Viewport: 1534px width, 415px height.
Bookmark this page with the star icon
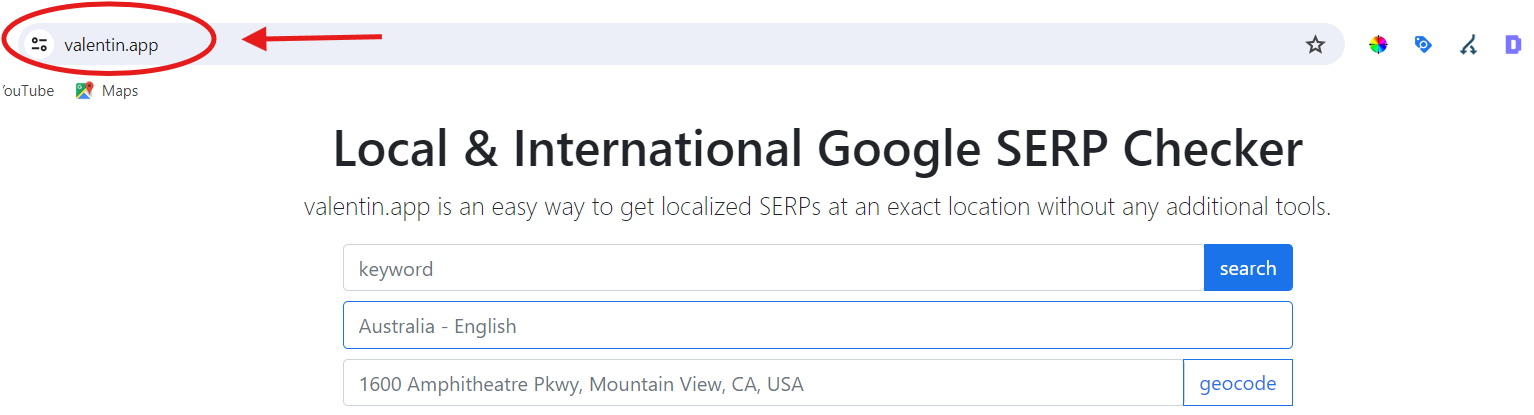tap(1315, 44)
